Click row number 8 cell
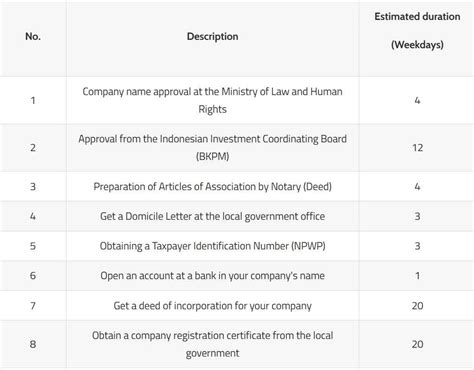 coord(33,344)
